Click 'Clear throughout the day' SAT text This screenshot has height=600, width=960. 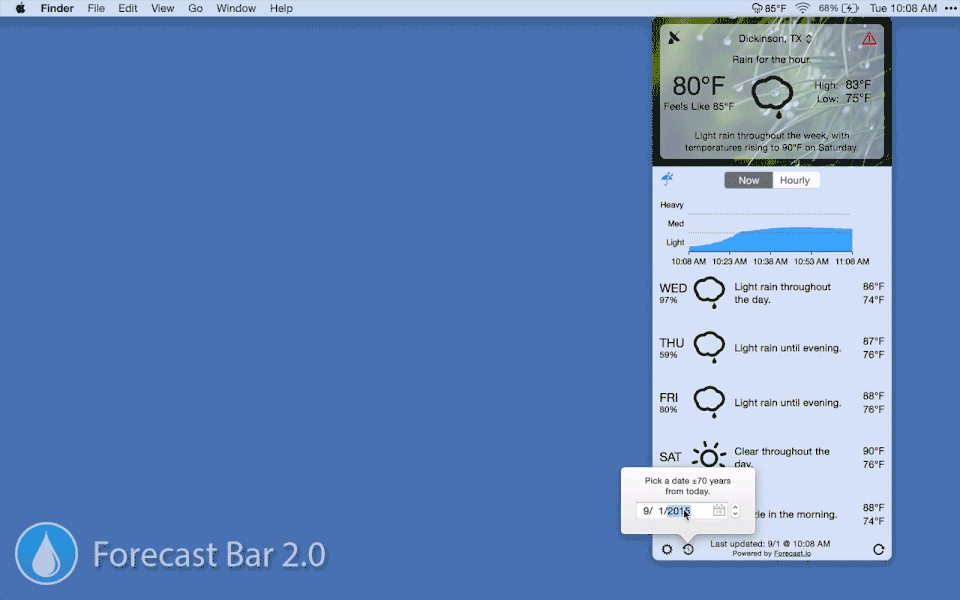coord(781,457)
